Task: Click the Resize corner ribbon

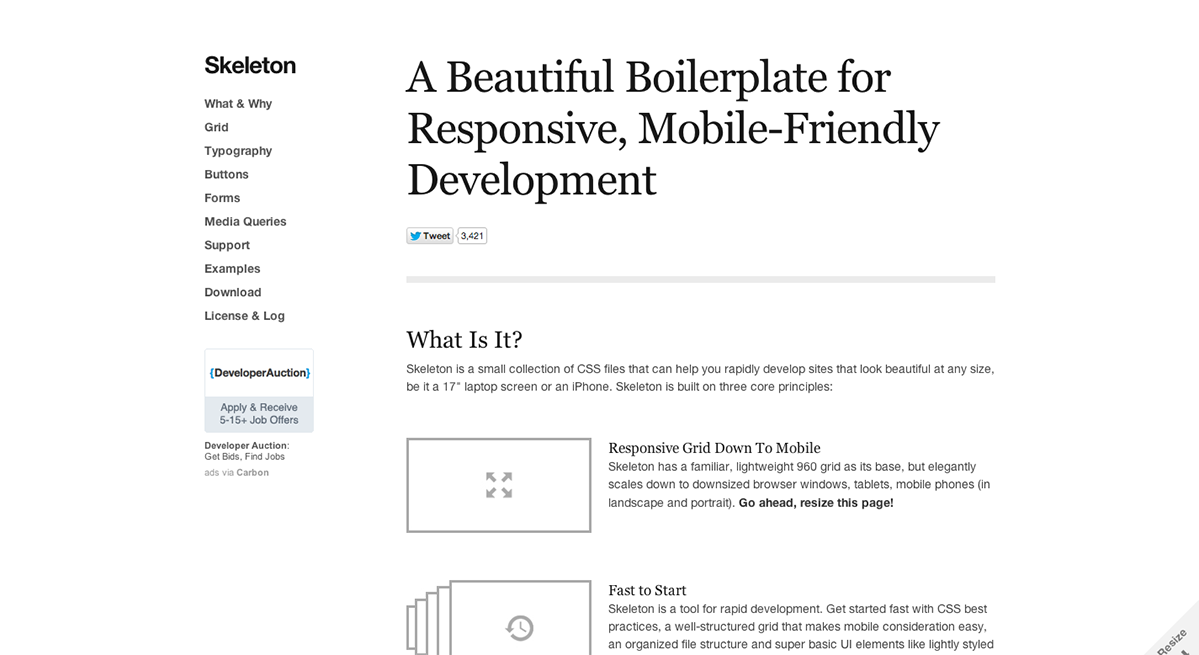Action: click(x=1174, y=638)
